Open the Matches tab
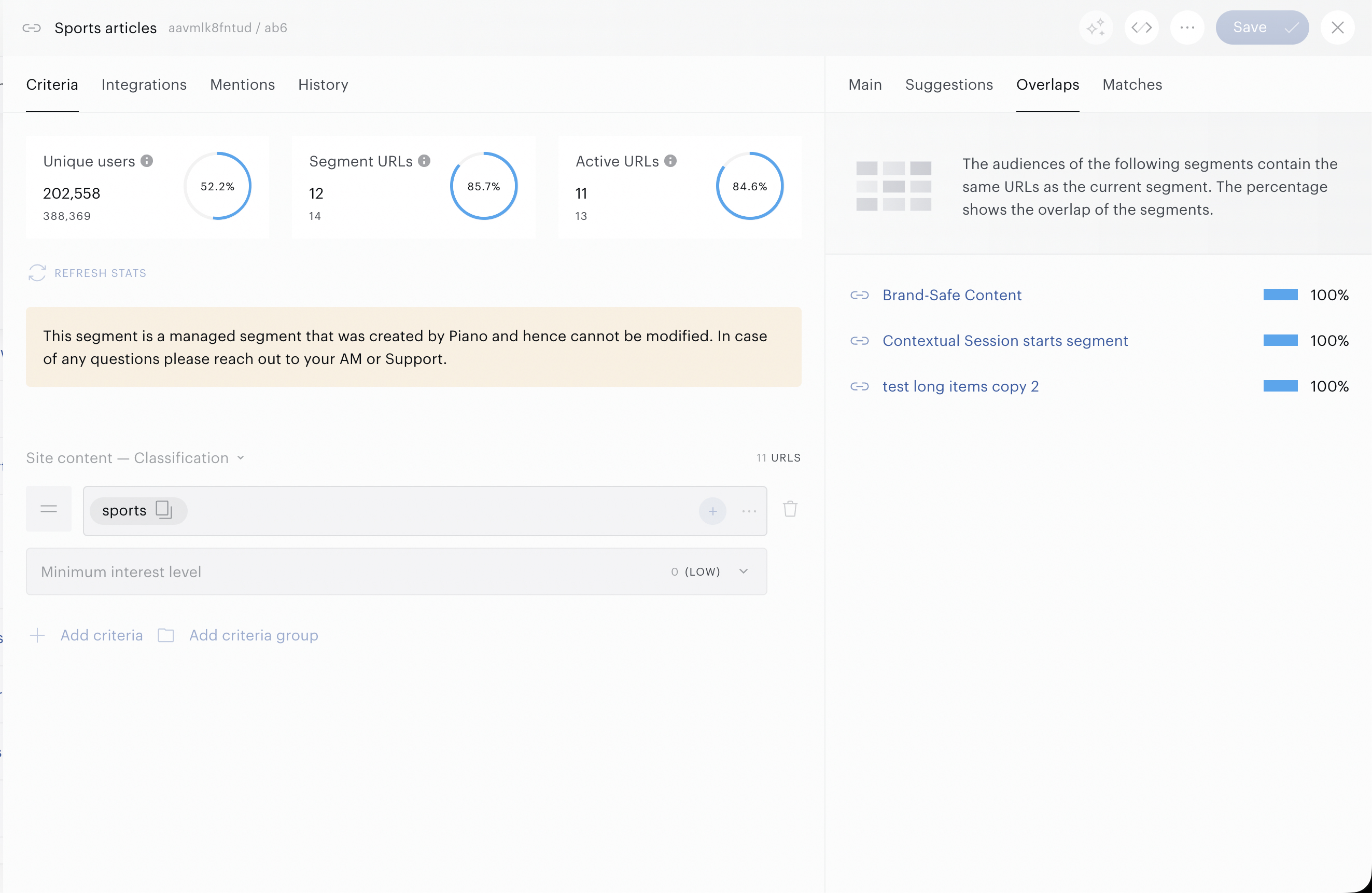 click(1132, 84)
